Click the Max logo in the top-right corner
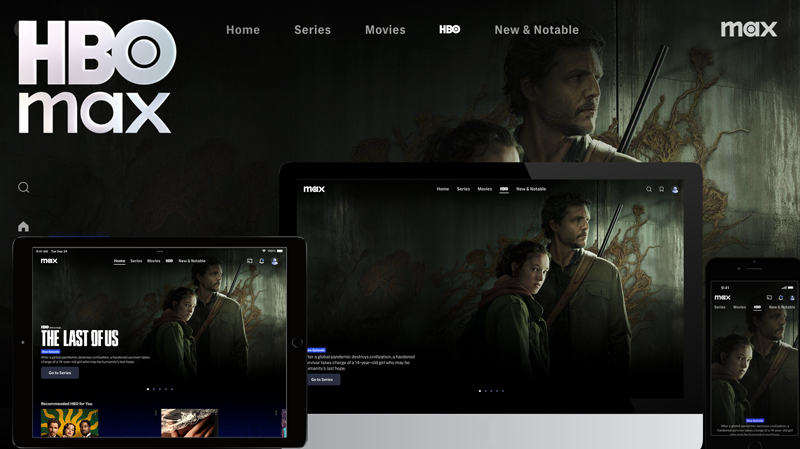The width and height of the screenshot is (800, 449). pos(749,29)
